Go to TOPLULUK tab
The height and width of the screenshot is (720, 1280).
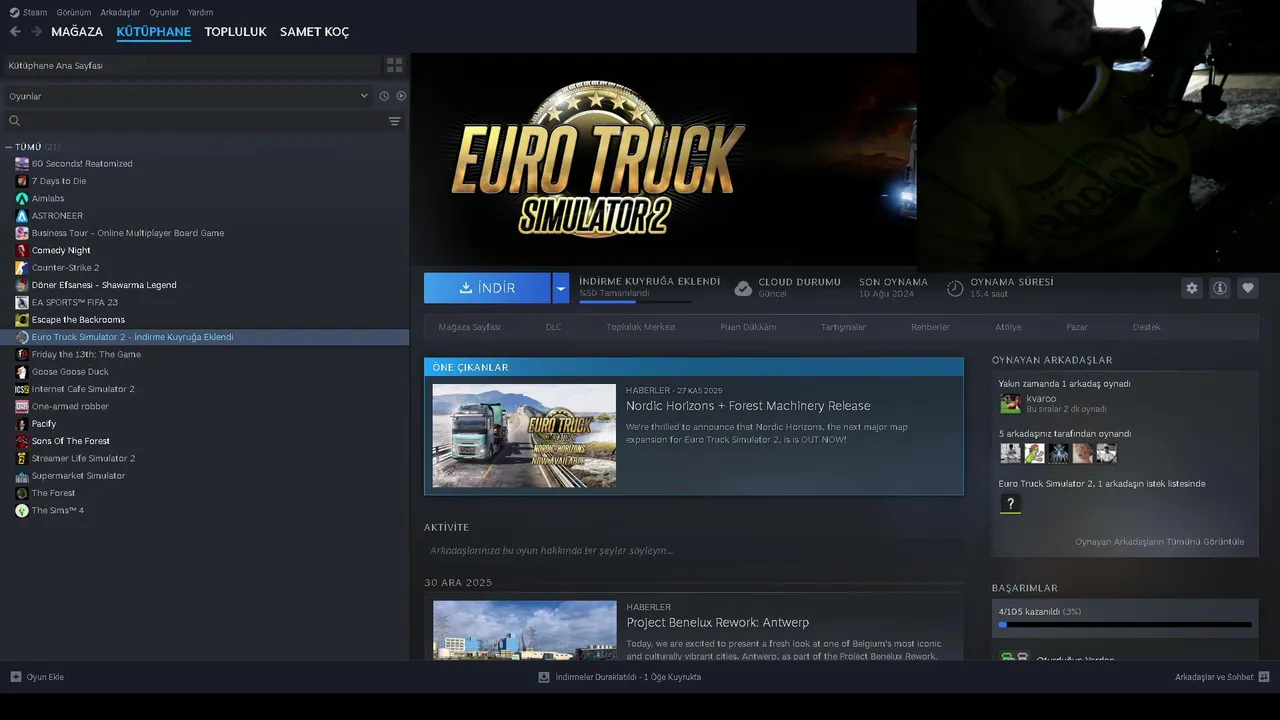pos(235,32)
